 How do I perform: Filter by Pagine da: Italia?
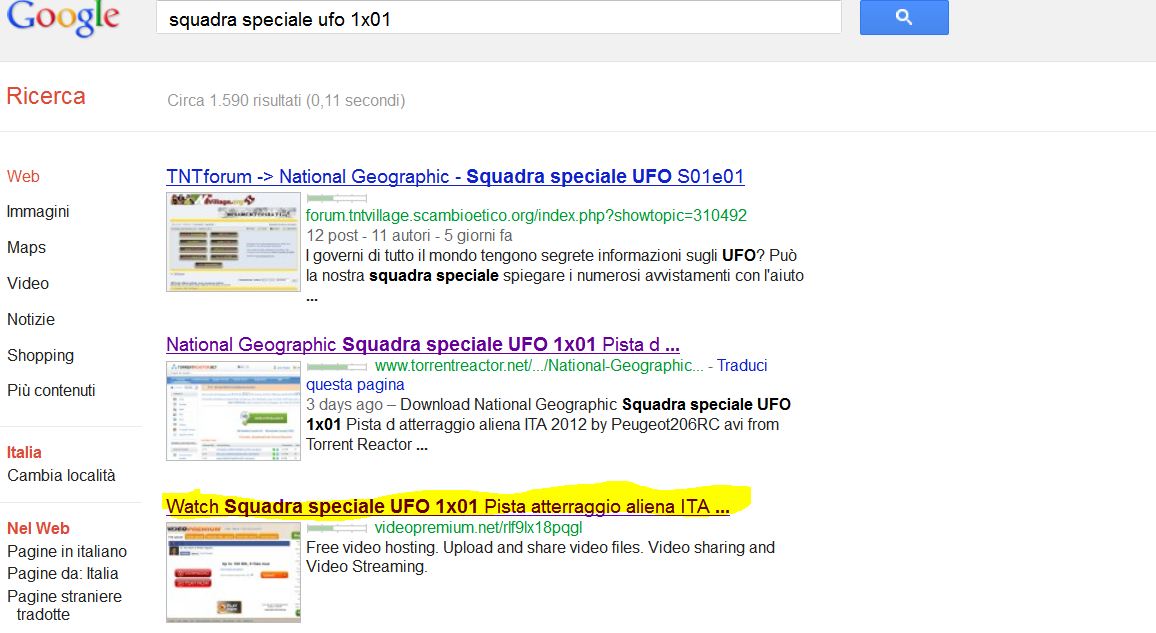[63, 573]
